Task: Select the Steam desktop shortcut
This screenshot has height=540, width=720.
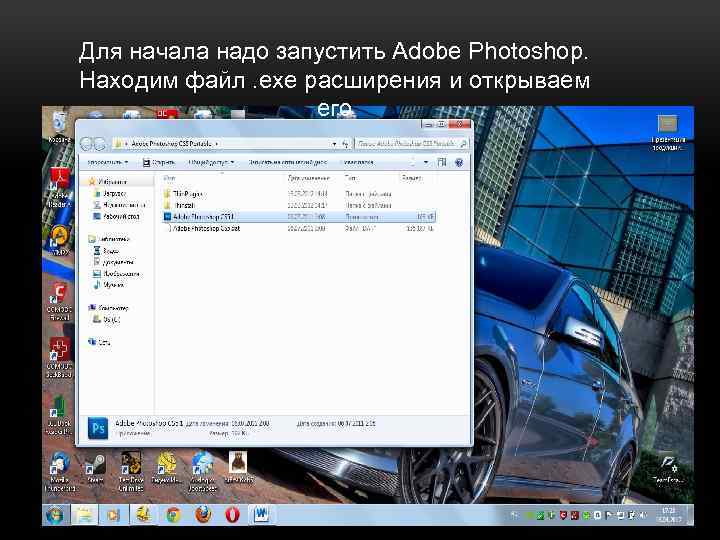Action: [x=95, y=467]
